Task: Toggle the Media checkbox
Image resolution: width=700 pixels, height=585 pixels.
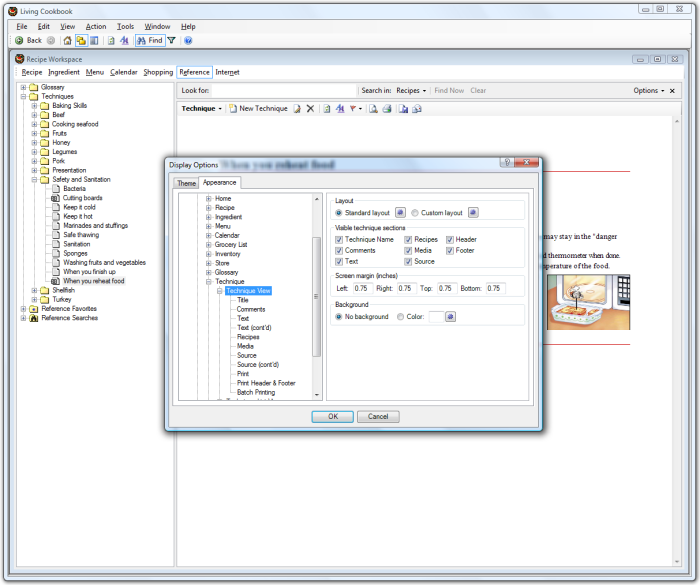Action: (408, 251)
